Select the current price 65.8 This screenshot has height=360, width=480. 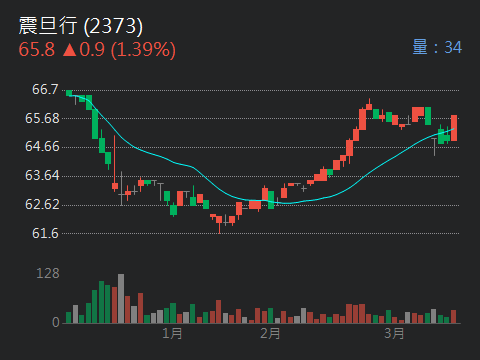tap(37, 49)
